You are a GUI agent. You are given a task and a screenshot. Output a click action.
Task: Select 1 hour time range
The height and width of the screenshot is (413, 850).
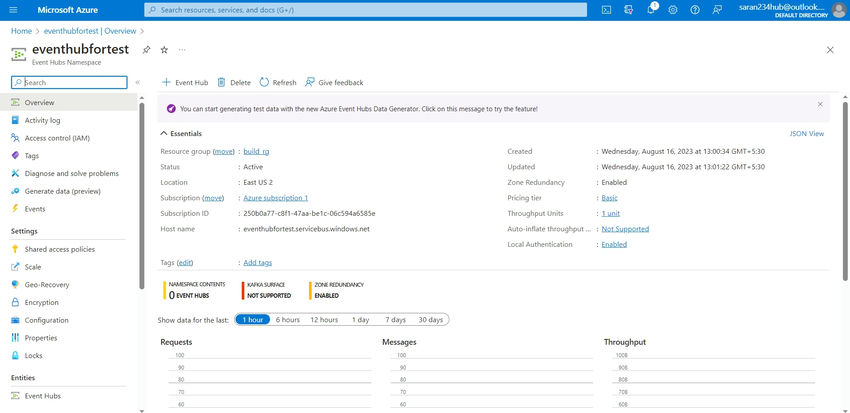(253, 320)
